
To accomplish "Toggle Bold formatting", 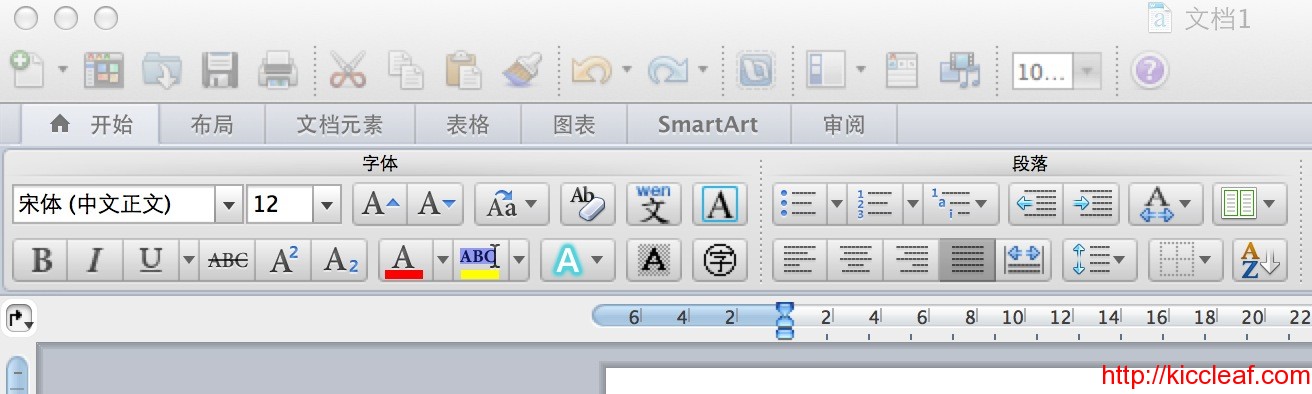I will (x=41, y=261).
